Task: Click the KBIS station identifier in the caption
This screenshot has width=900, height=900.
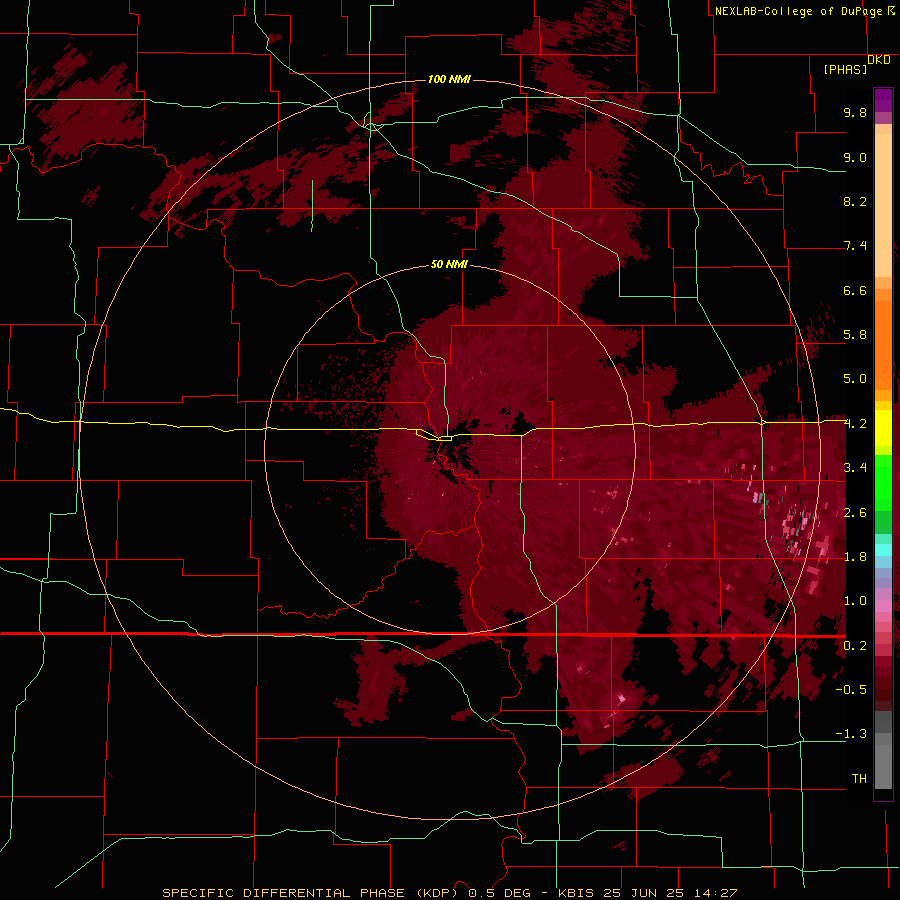Action: pos(576,893)
